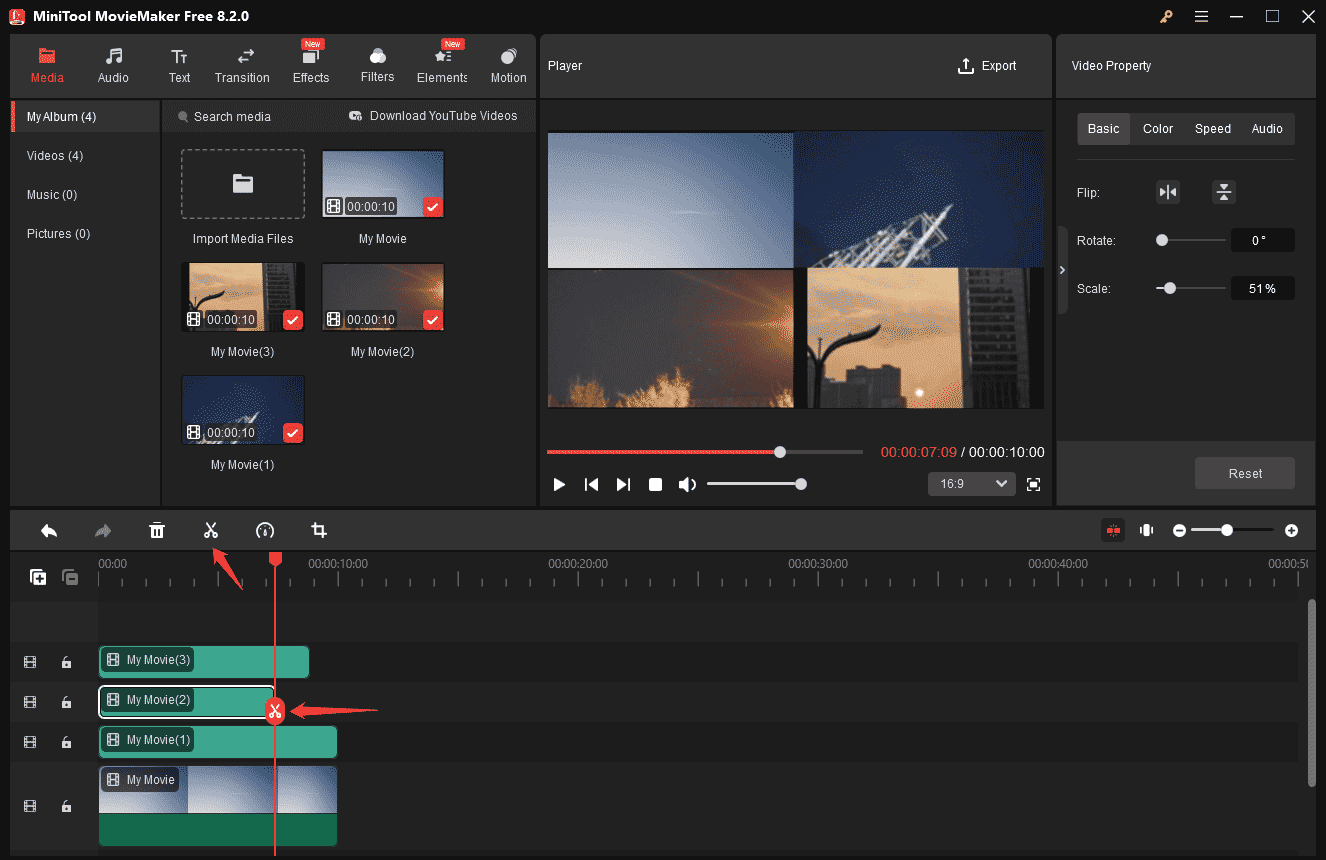Add a new timeline track

(x=38, y=577)
